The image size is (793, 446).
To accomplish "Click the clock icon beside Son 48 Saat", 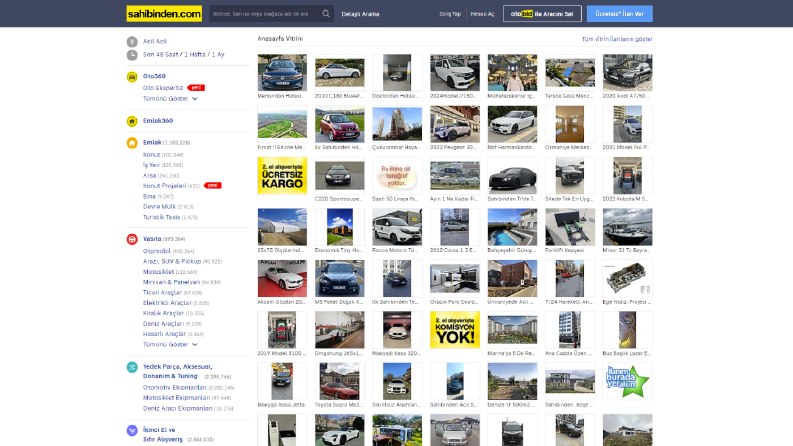I will pos(132,55).
